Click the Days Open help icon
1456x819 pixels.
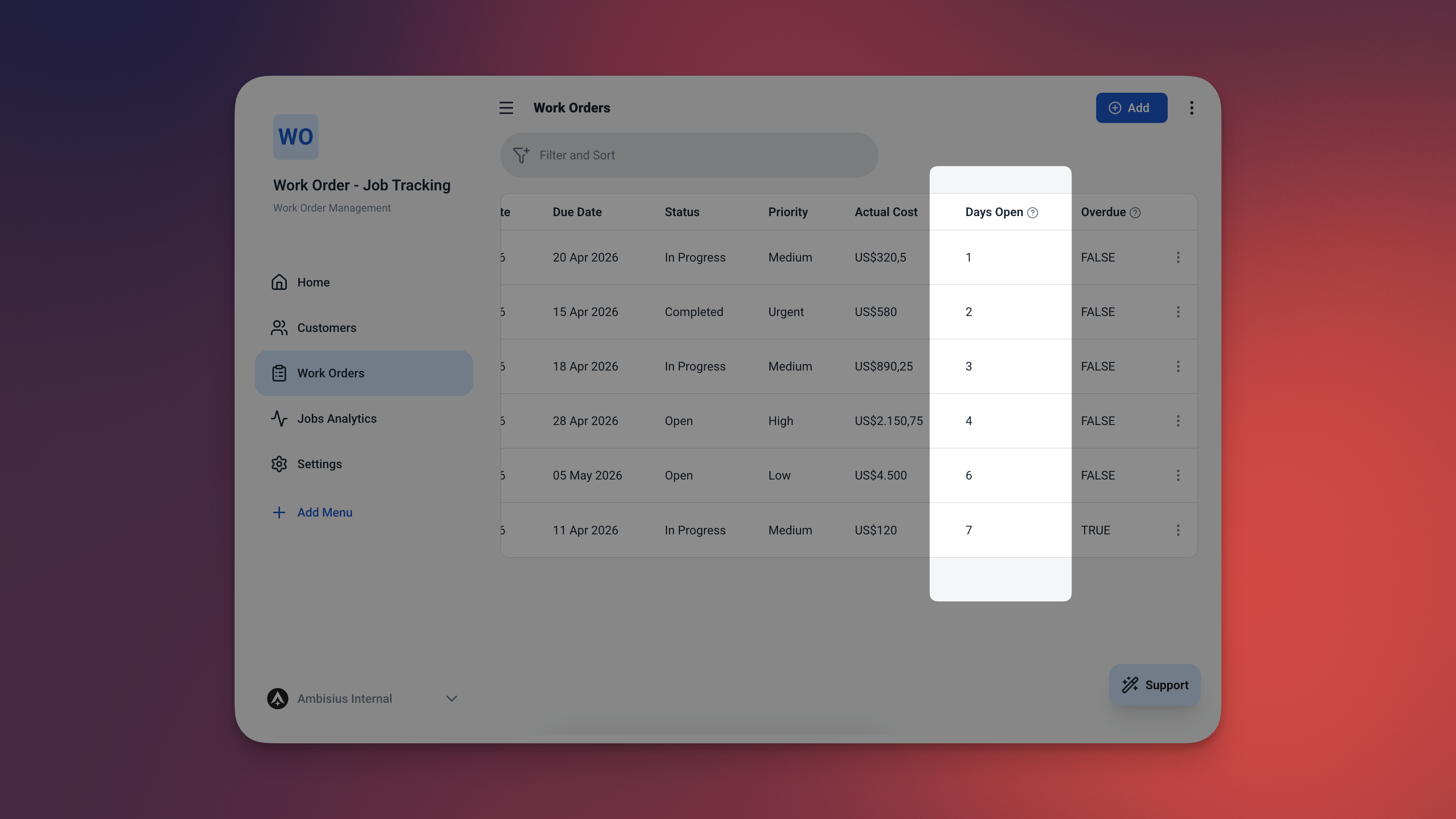(x=1033, y=213)
